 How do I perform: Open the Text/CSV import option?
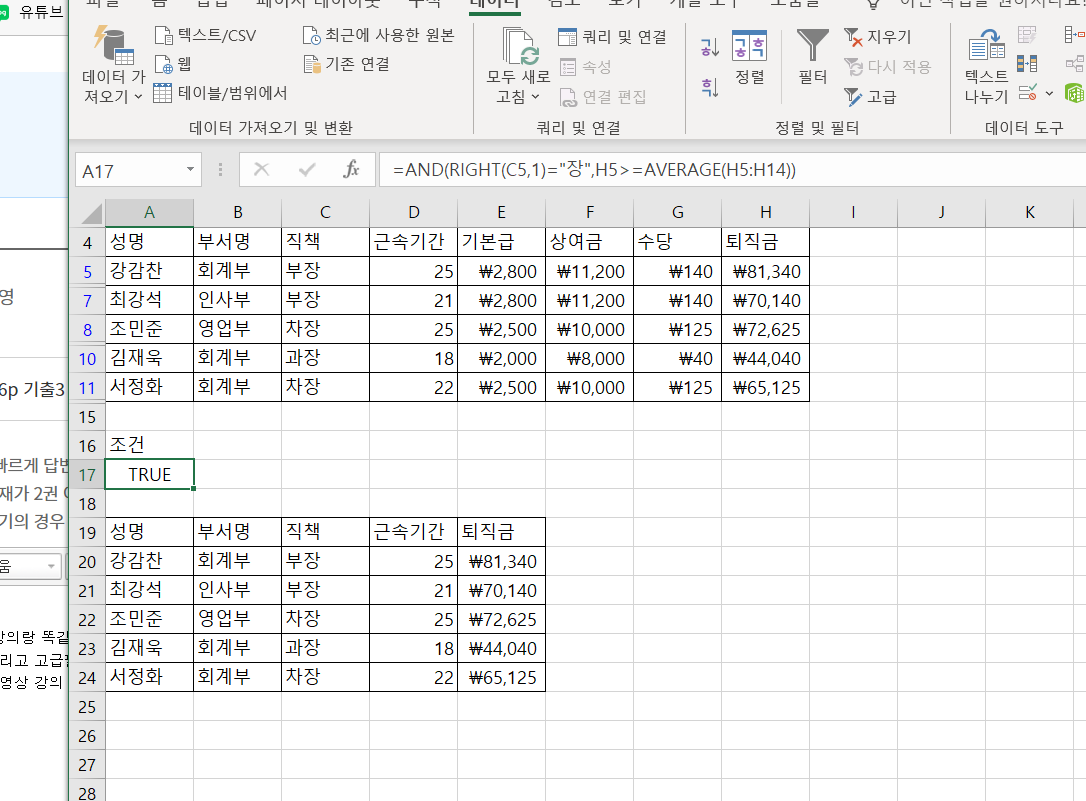pyautogui.click(x=205, y=36)
